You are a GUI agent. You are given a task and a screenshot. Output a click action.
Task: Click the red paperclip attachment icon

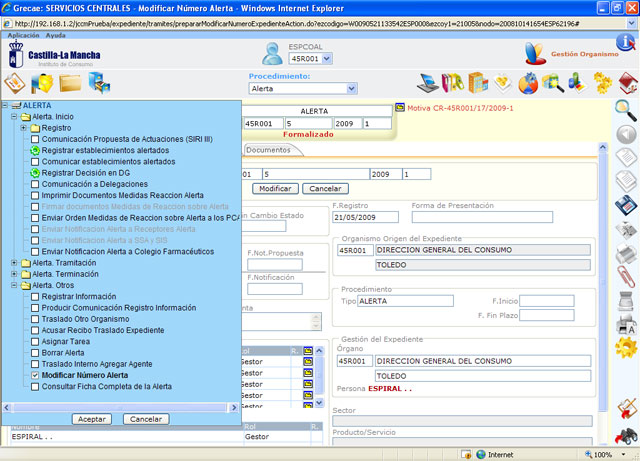point(626,276)
